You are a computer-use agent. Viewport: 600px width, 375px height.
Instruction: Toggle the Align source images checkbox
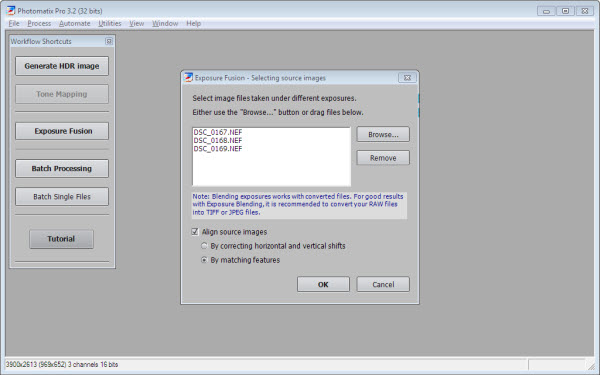[195, 232]
